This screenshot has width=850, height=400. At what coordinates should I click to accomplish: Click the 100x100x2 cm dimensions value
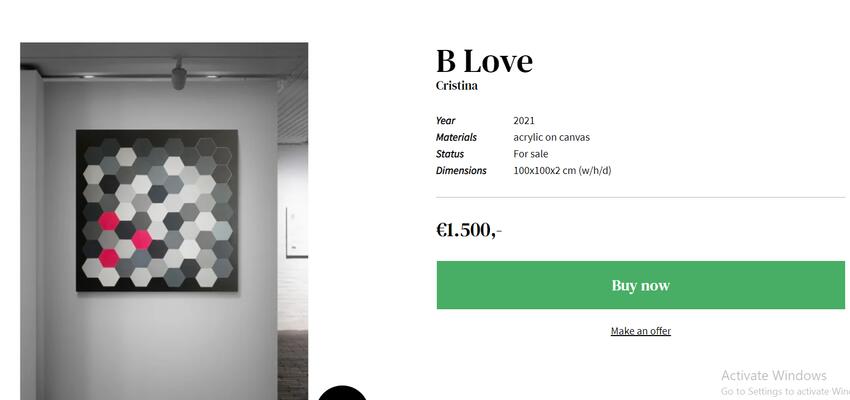562,171
